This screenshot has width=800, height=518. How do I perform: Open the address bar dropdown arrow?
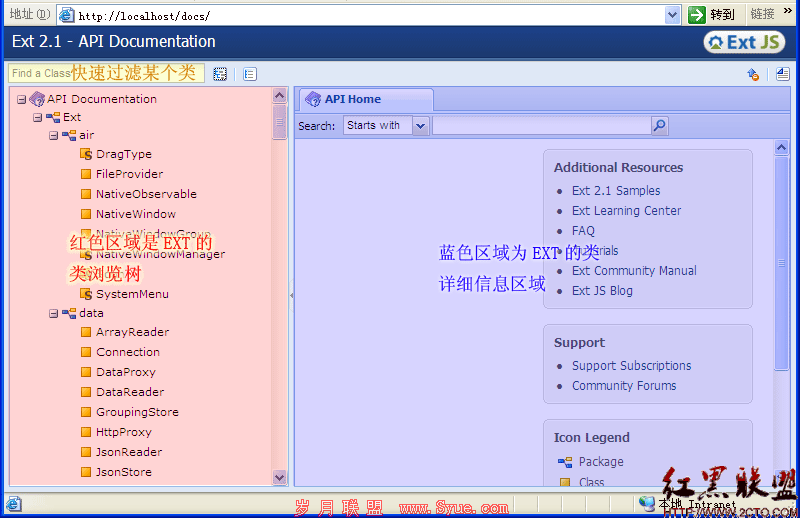[x=673, y=15]
